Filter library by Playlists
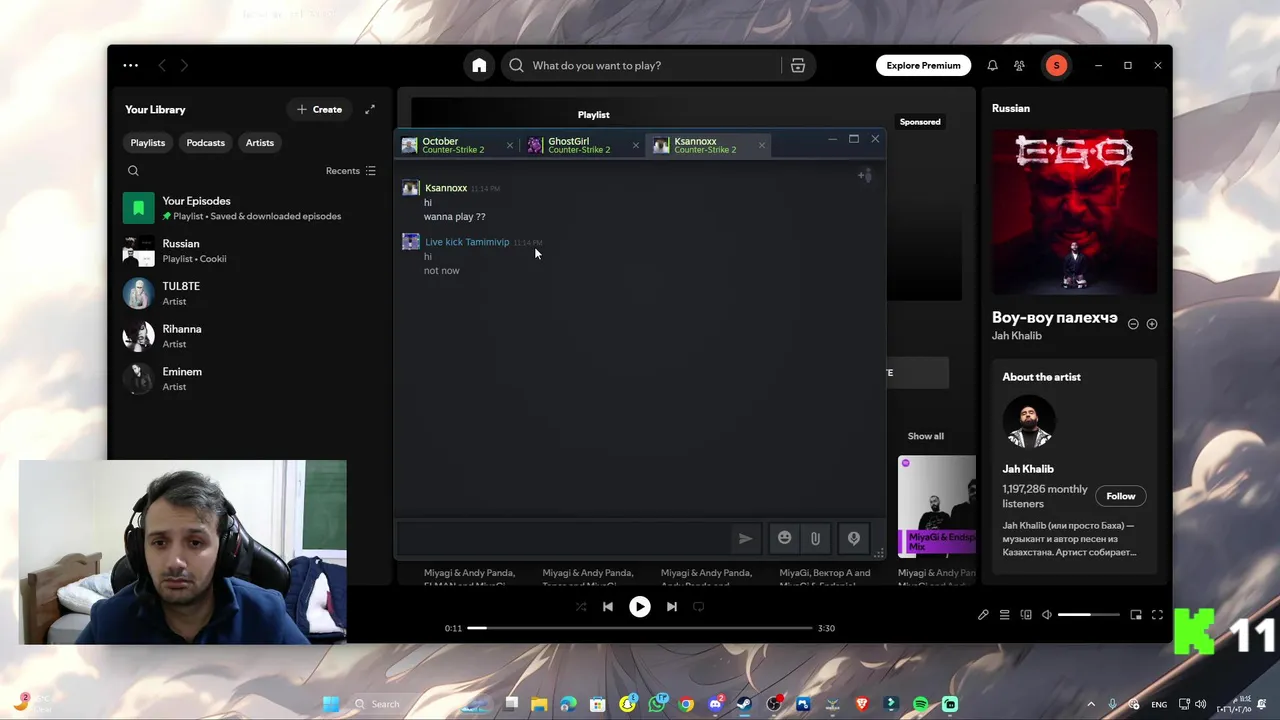This screenshot has height=720, width=1280. 148,143
